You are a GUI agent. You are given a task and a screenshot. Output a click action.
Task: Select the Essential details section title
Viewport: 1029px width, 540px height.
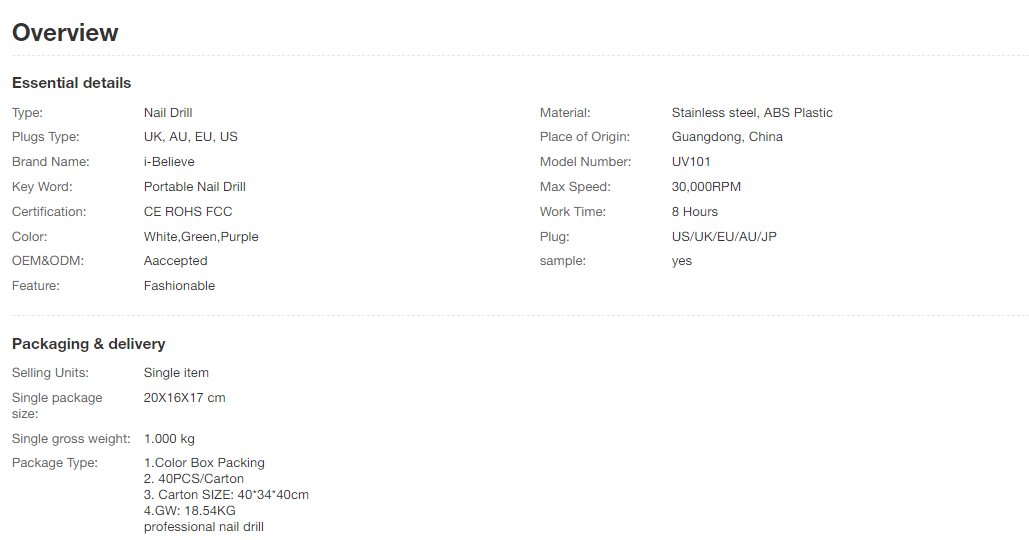click(72, 83)
